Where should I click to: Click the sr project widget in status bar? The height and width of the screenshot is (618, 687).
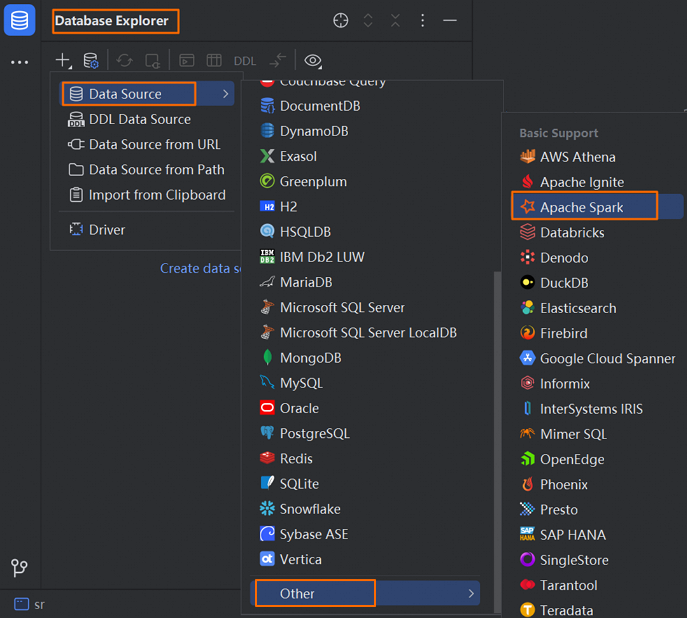29,604
